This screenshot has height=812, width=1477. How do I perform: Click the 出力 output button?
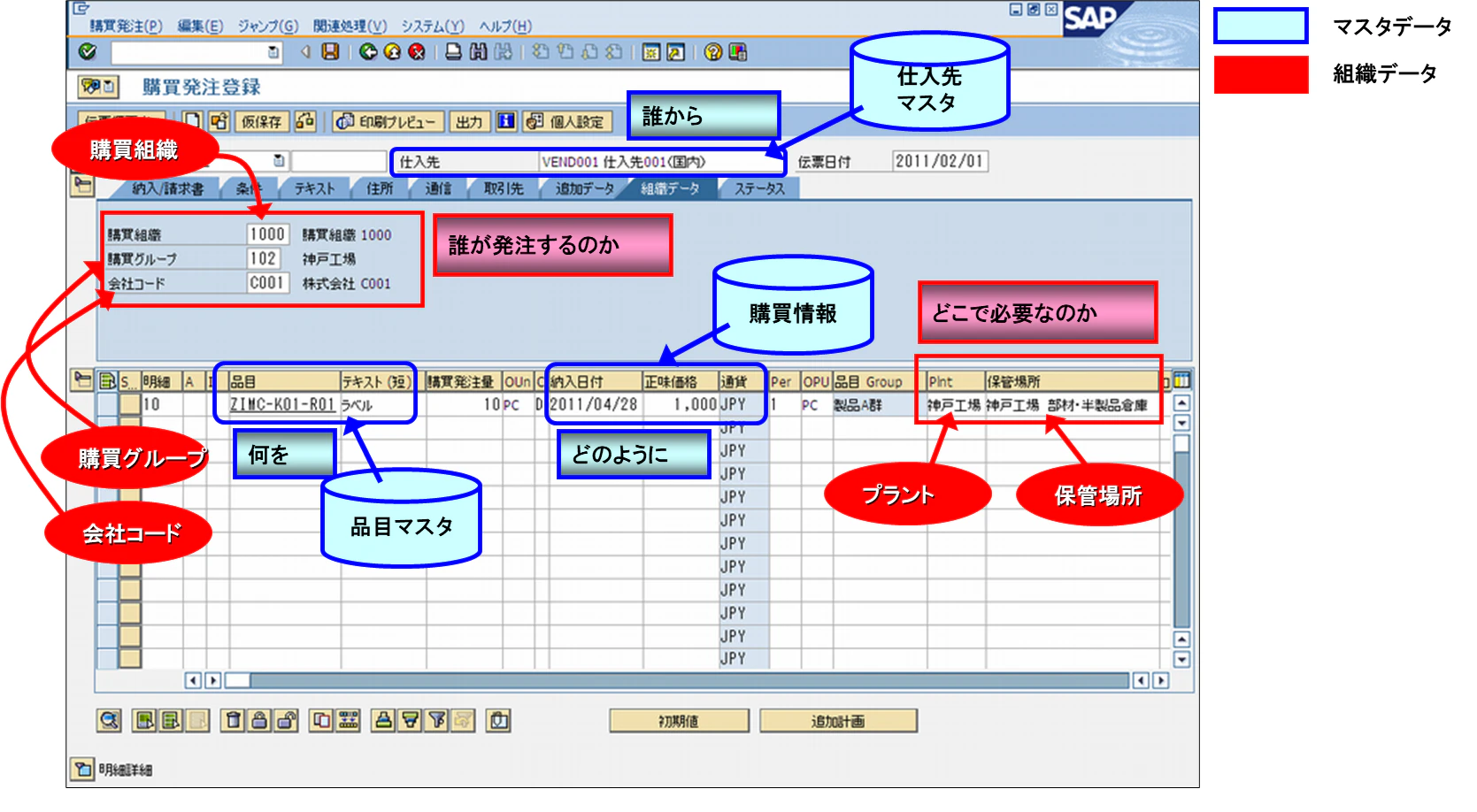point(469,121)
